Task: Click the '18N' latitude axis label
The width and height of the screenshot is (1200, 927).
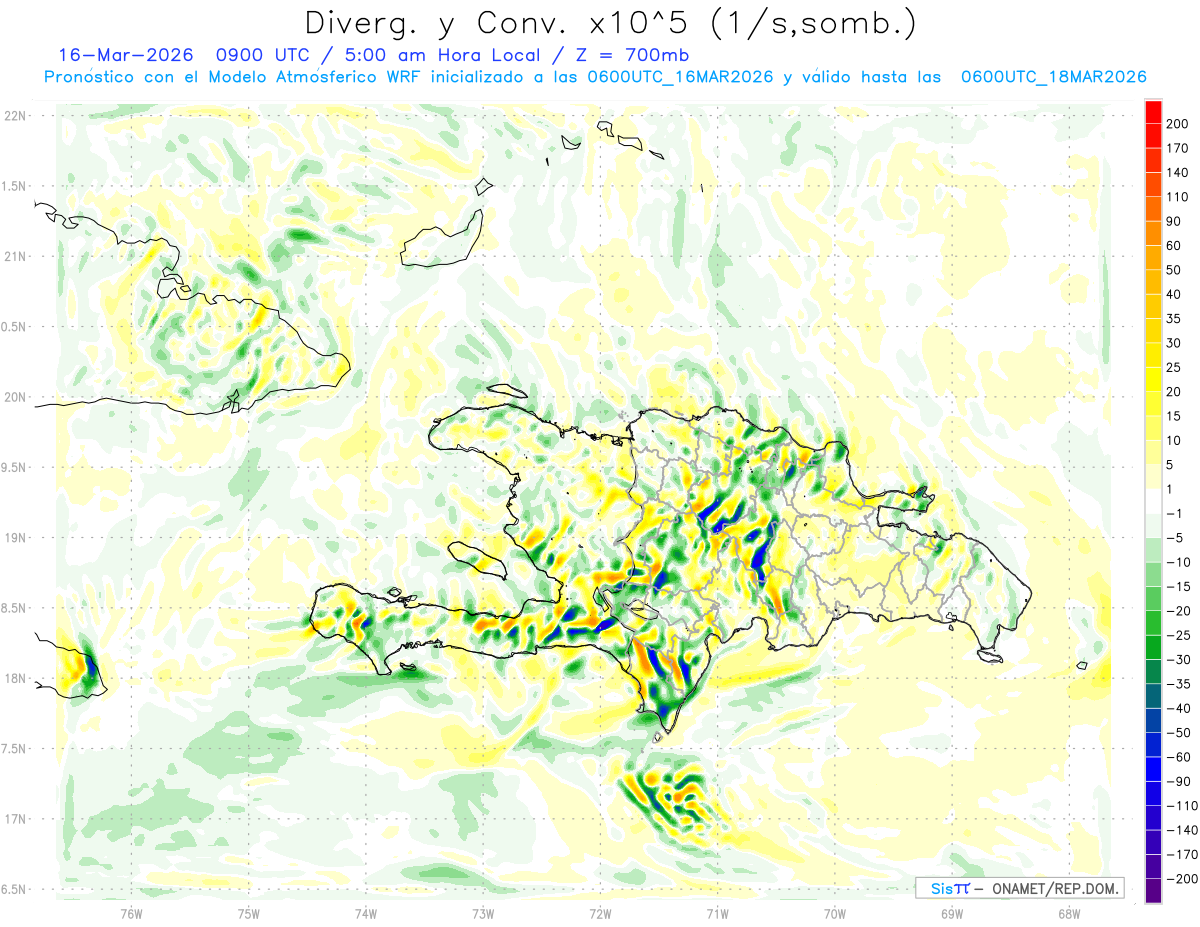Action: 14,678
